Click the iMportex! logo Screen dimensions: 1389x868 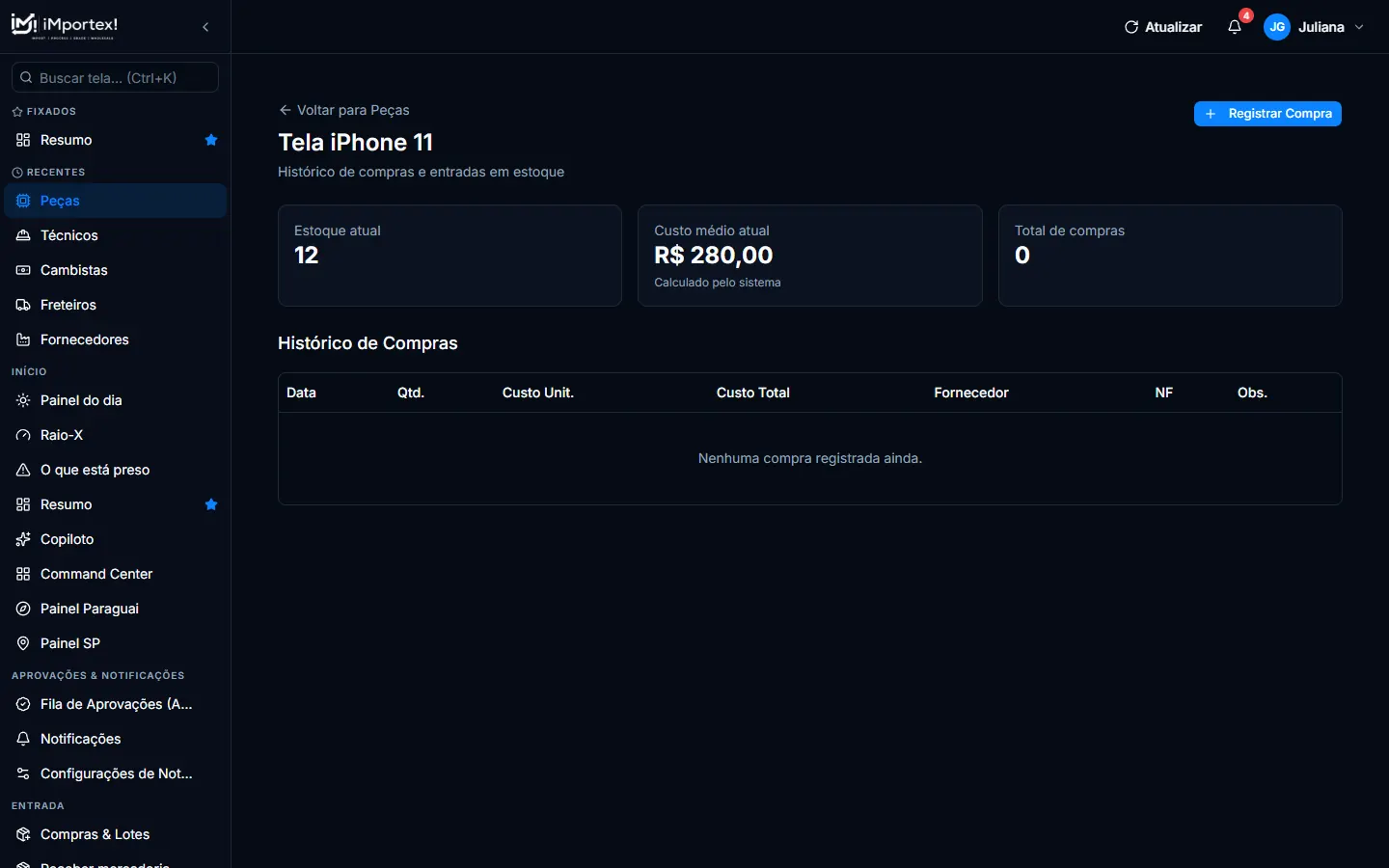click(x=64, y=26)
